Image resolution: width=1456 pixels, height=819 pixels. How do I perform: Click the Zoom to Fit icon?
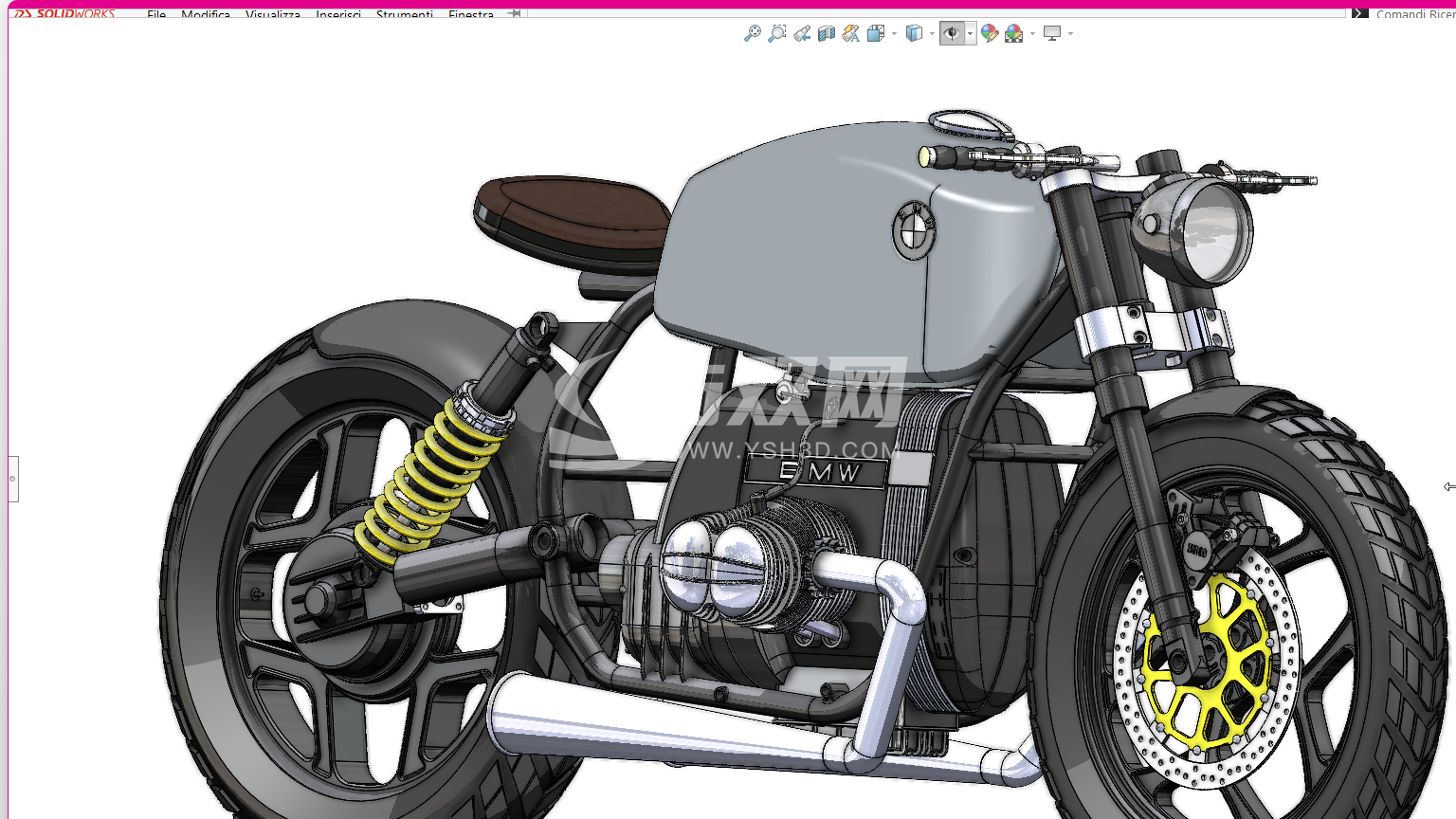tap(753, 33)
